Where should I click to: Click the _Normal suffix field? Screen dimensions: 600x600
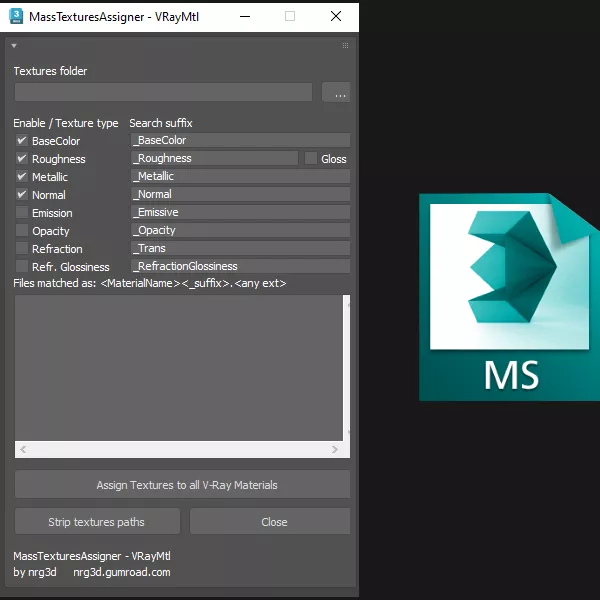[x=240, y=194]
